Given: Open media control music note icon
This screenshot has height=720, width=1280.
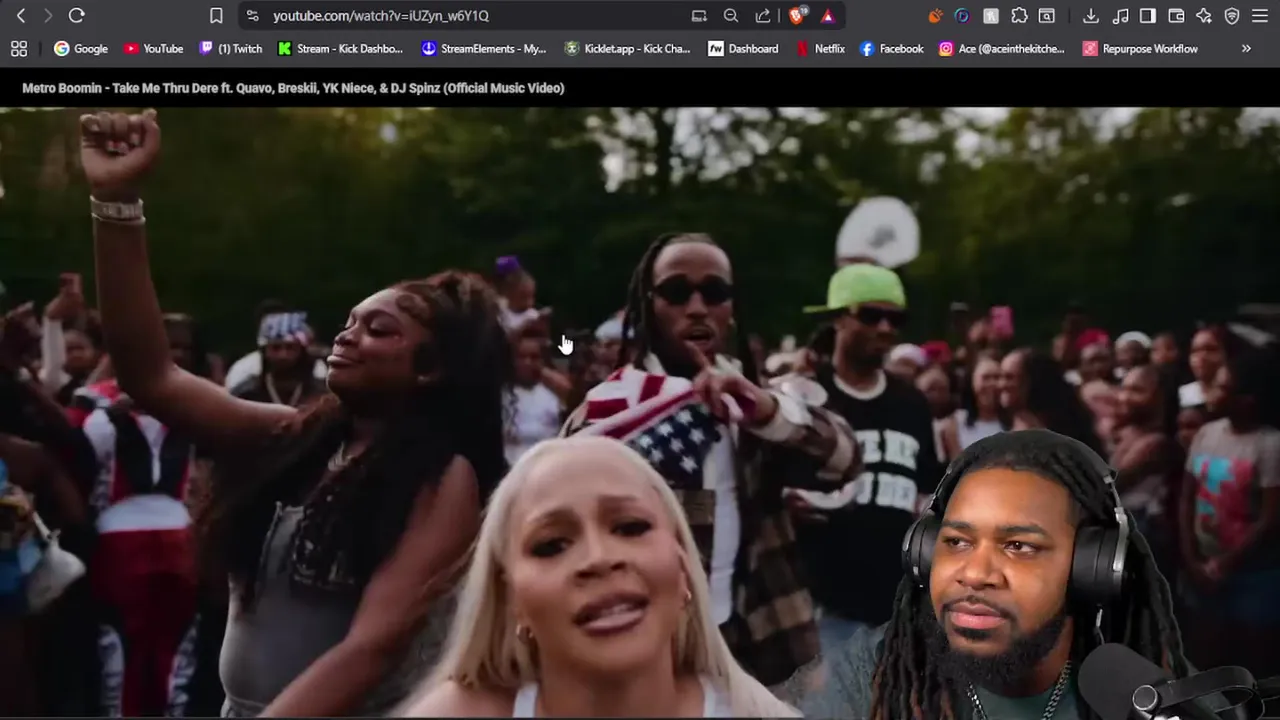Looking at the screenshot, I should coord(1121,16).
